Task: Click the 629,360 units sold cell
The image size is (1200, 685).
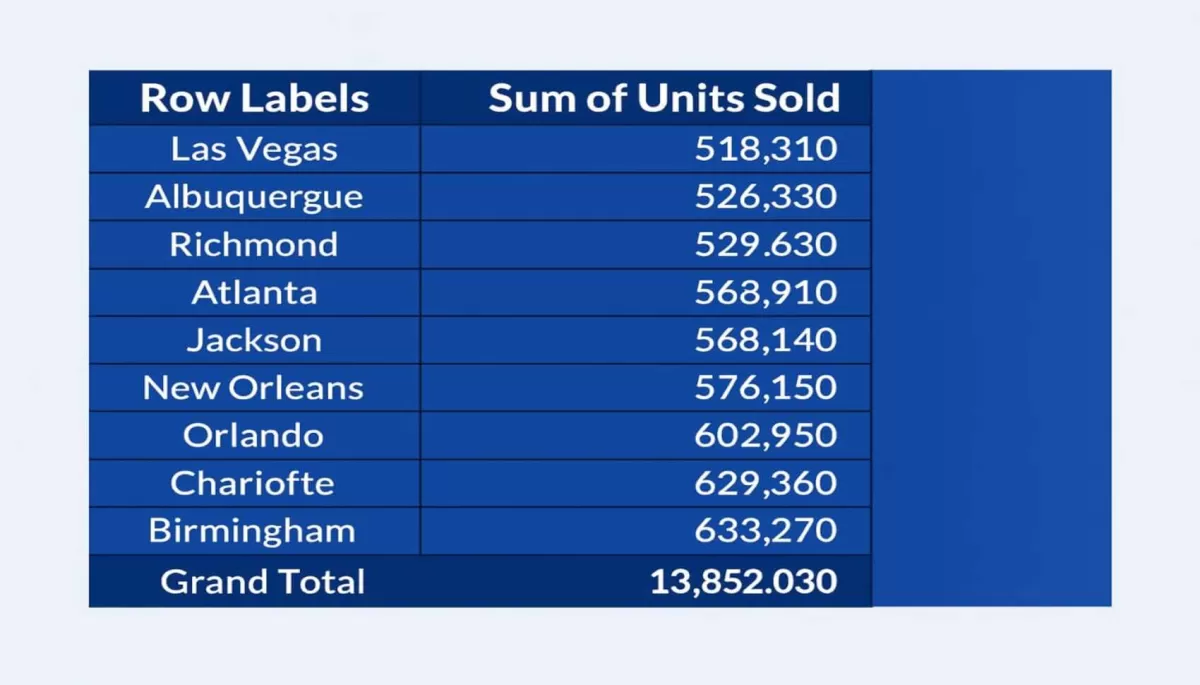Action: tap(765, 483)
